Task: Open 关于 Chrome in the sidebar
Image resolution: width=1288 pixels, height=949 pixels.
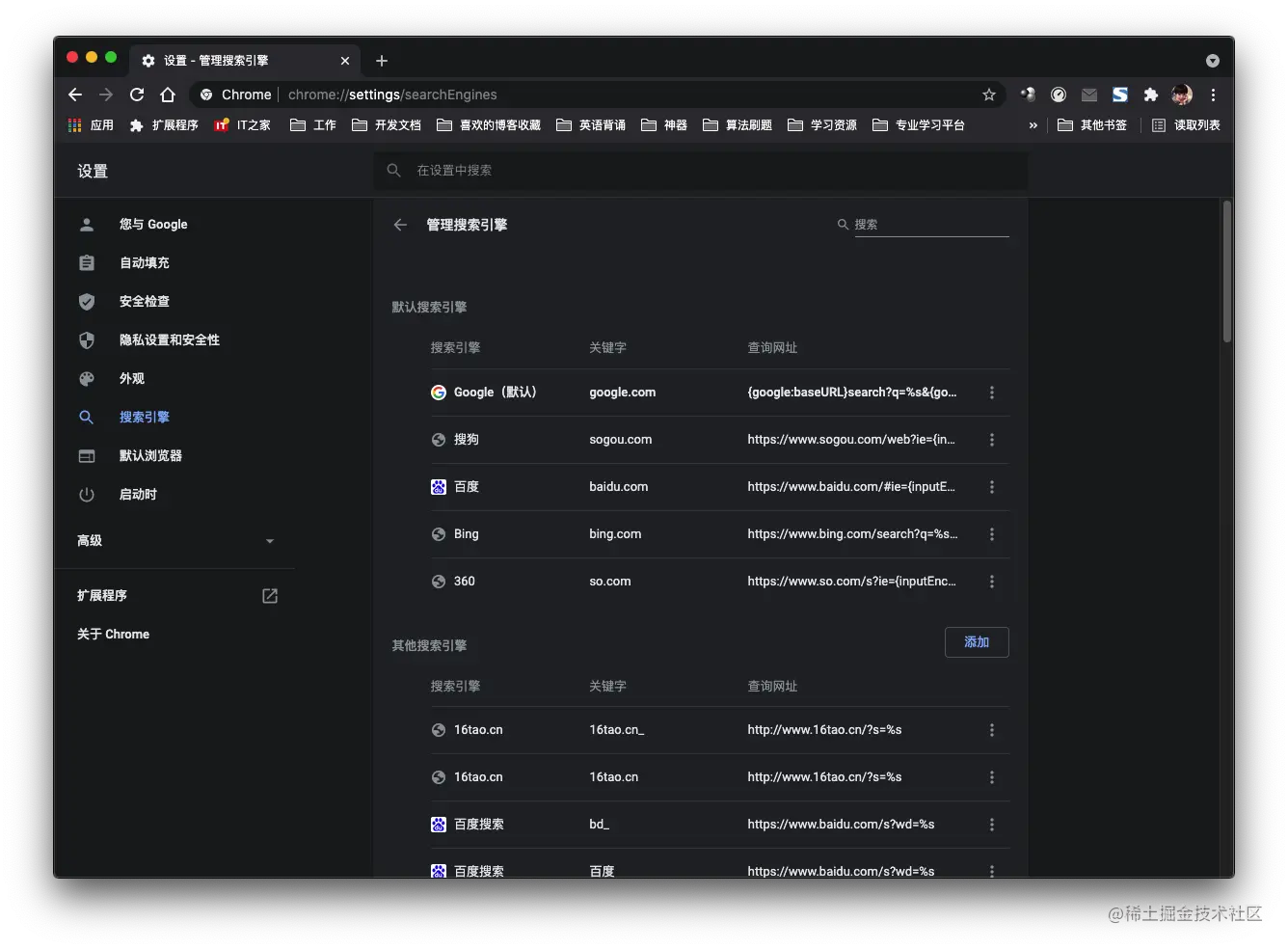Action: click(x=113, y=635)
